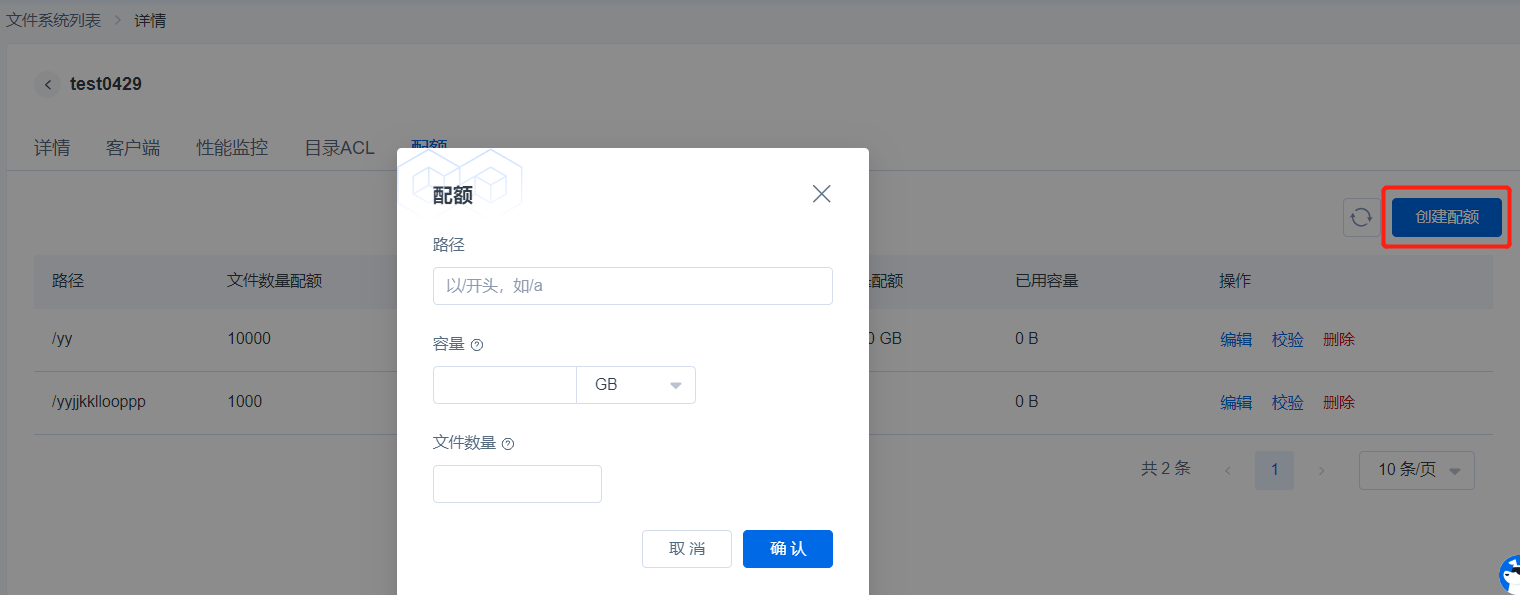Click the help icon beside 文件数量
Viewport: 1520px width, 595px height.
click(507, 444)
